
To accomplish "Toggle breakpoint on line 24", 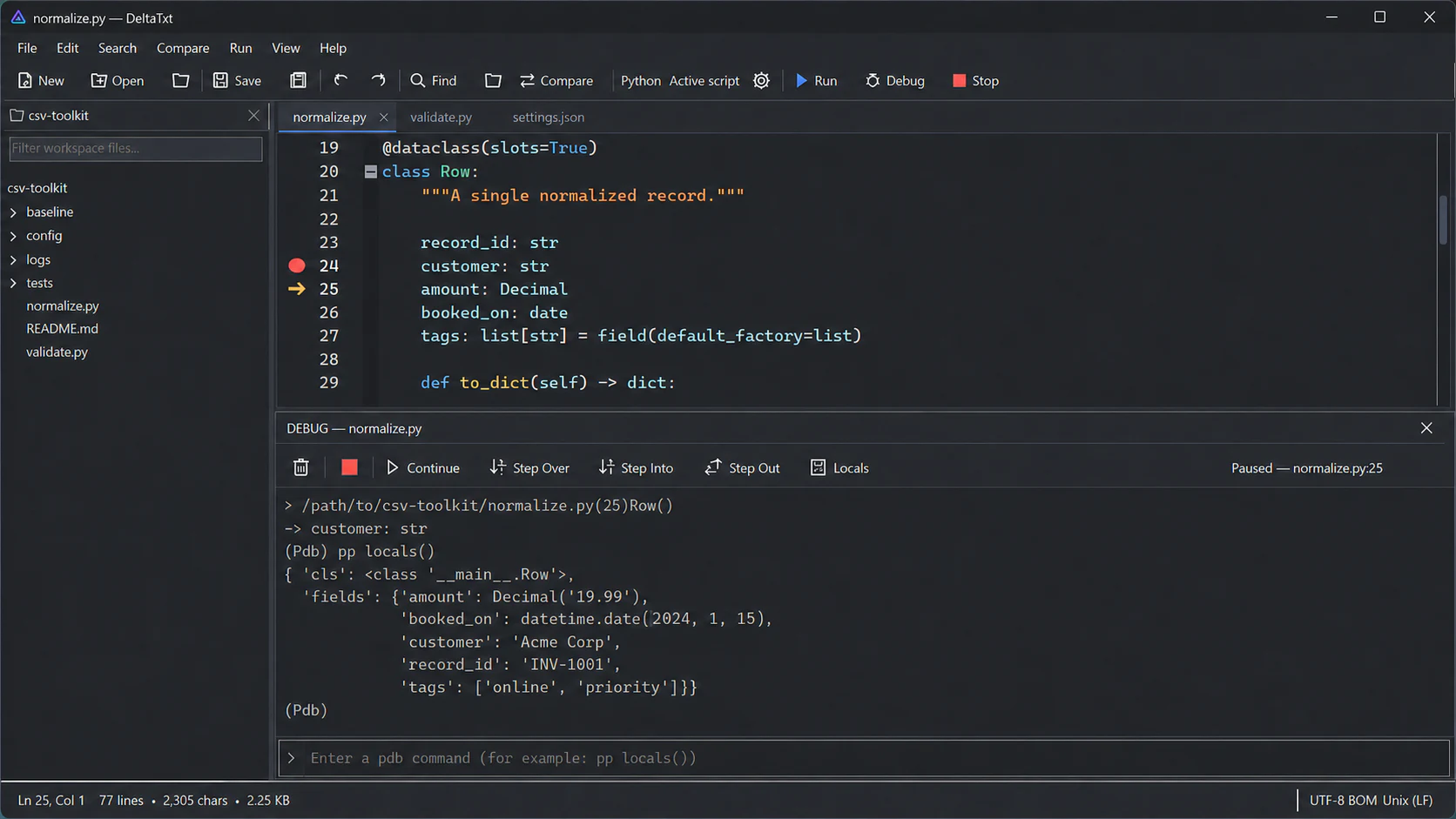I will pos(297,265).
